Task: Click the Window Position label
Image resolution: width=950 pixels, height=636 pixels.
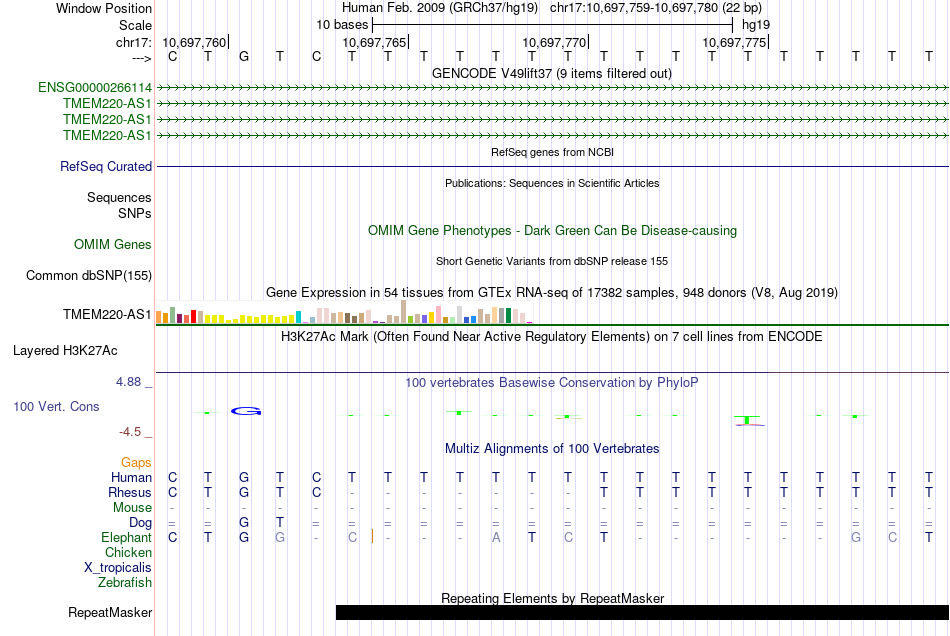Action: 104,8
